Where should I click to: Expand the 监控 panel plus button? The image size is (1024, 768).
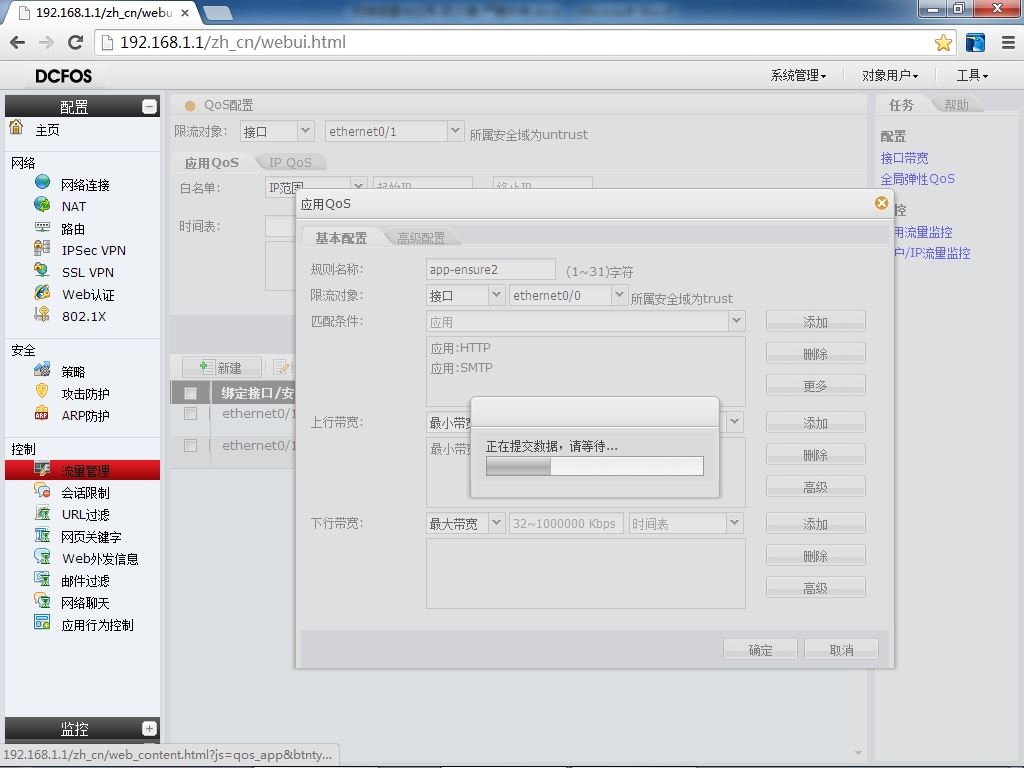coord(150,728)
